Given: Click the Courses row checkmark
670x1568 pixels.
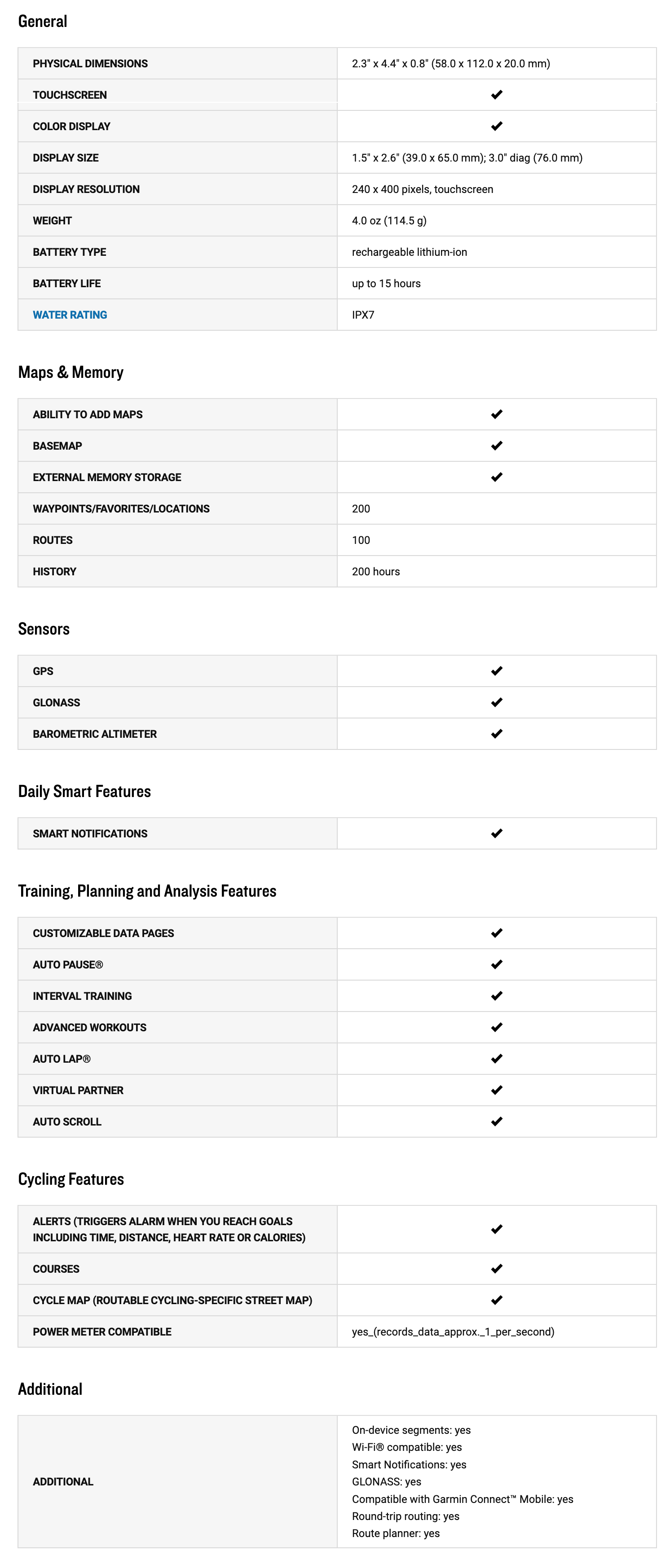Looking at the screenshot, I should click(496, 1269).
